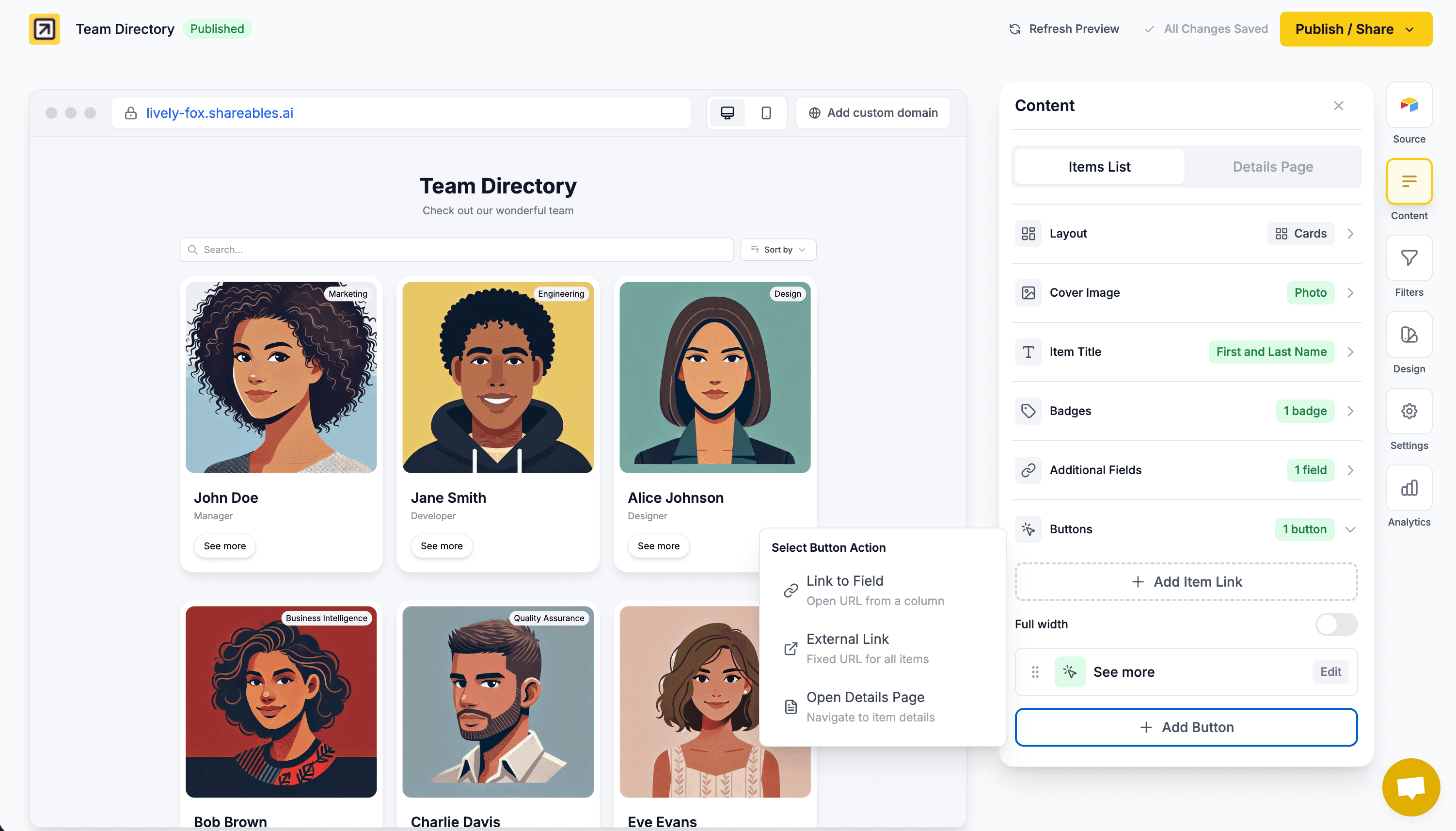Switch preview to mobile device view
This screenshot has width=1456, height=831.
coord(766,113)
